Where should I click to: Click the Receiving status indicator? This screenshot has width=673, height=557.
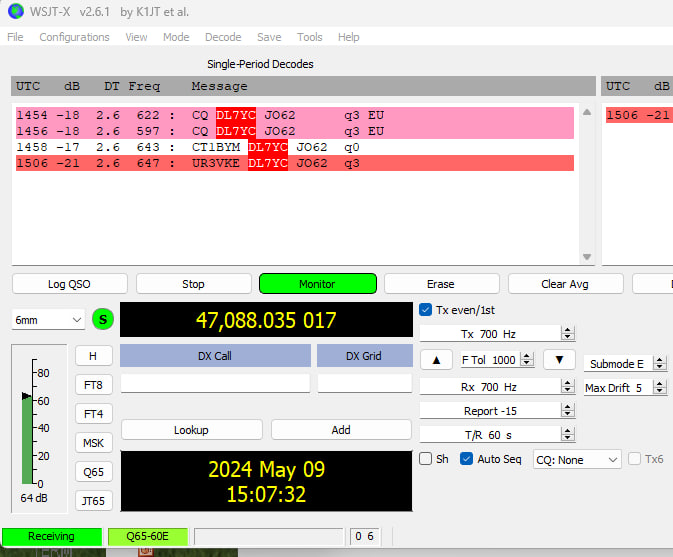click(x=52, y=536)
